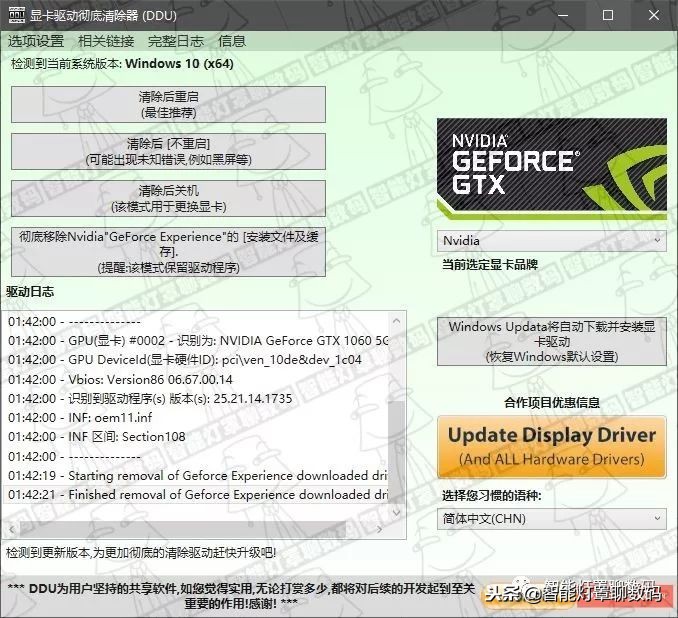Click log scroll up arrow
This screenshot has width=678, height=618.
coord(397,321)
